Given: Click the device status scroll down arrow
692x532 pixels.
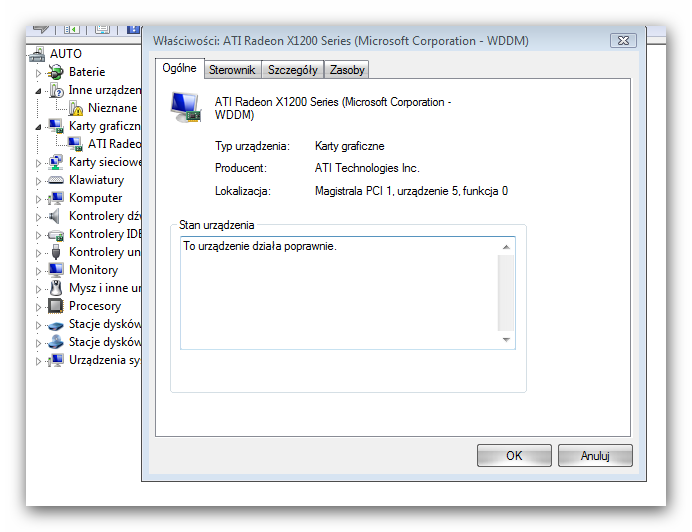Looking at the screenshot, I should [506, 340].
